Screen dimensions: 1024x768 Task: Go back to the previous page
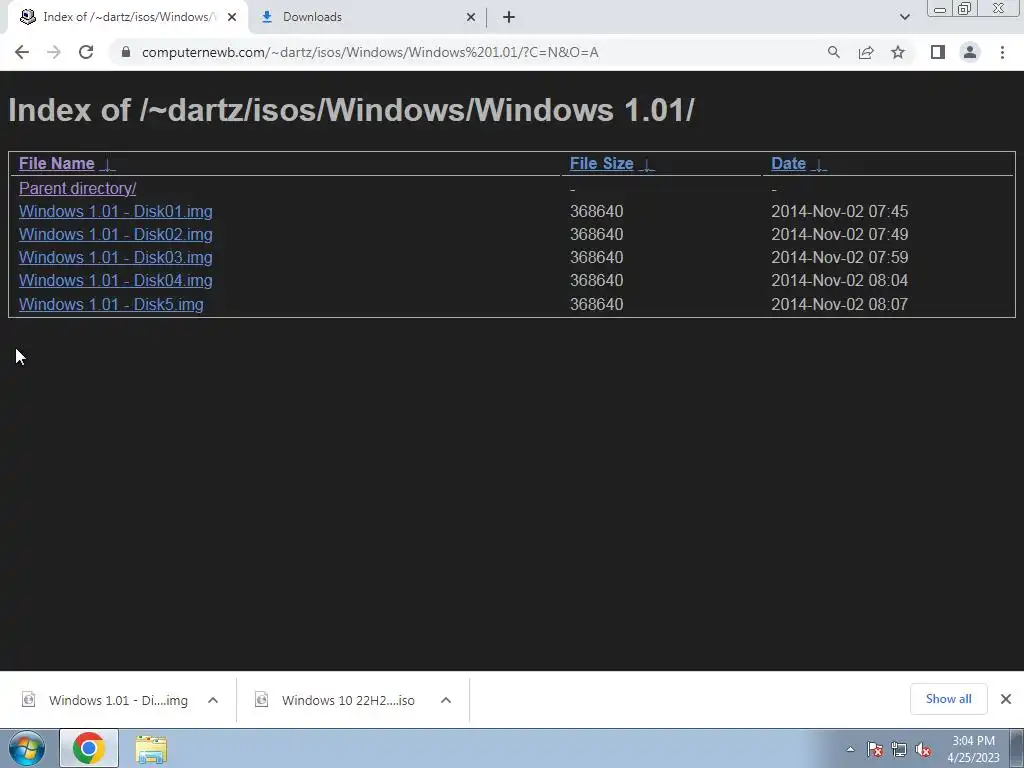point(22,52)
